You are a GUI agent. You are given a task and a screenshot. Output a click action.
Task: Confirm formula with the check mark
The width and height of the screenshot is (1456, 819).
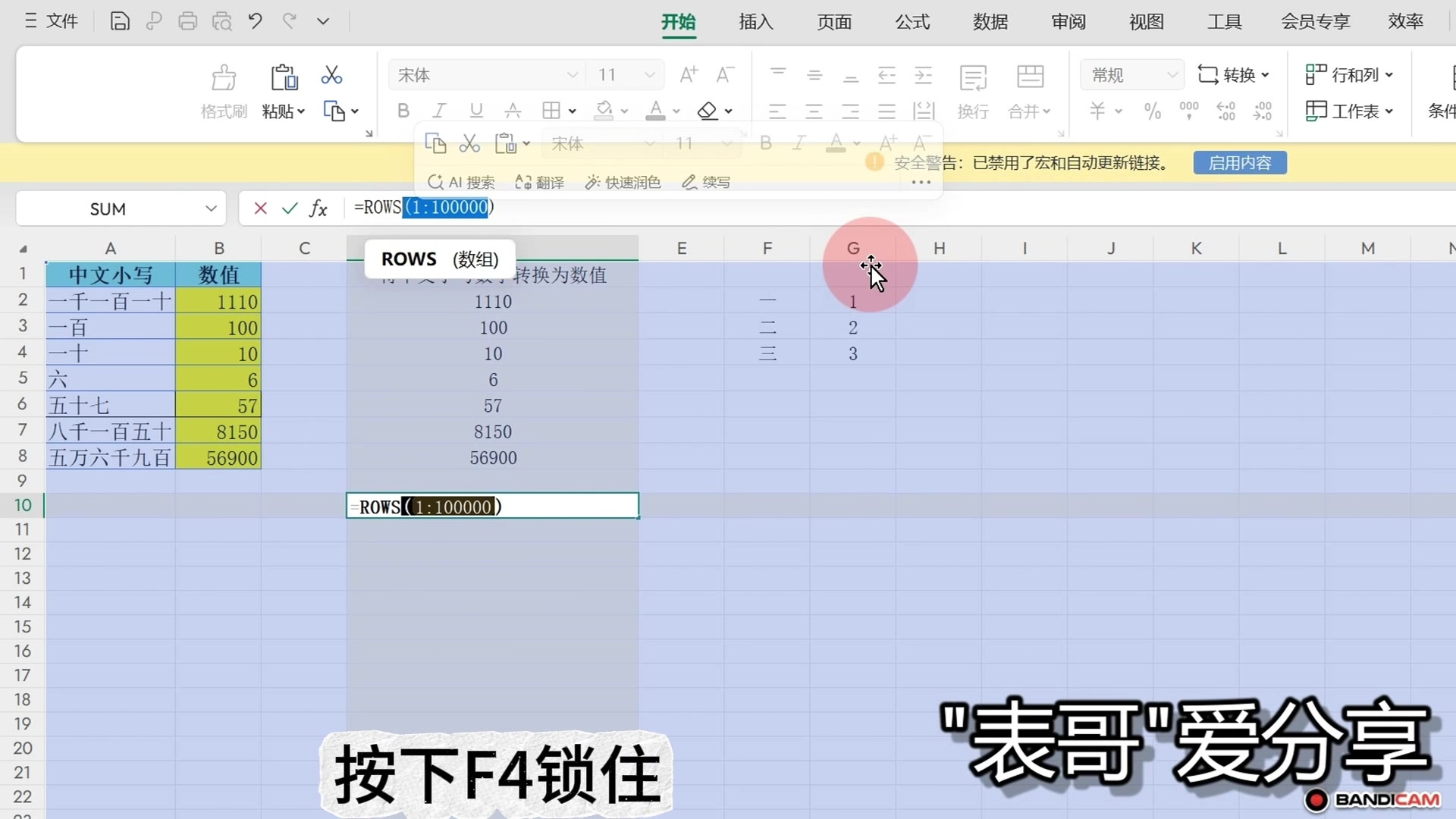coord(289,208)
